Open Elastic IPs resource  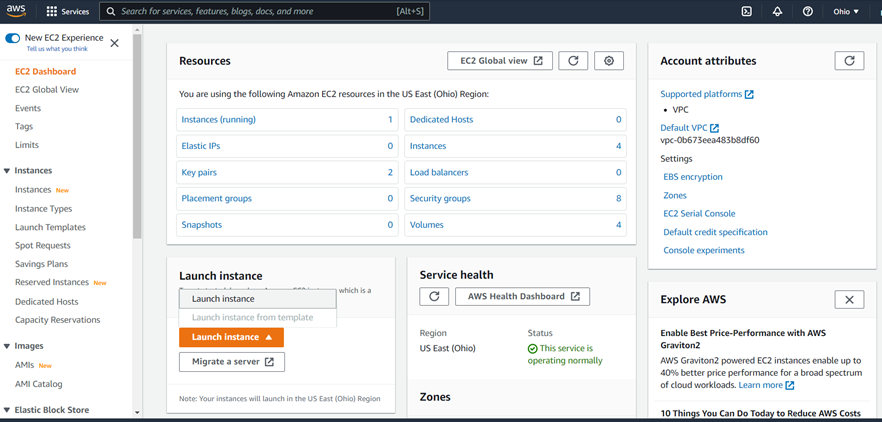(287, 146)
